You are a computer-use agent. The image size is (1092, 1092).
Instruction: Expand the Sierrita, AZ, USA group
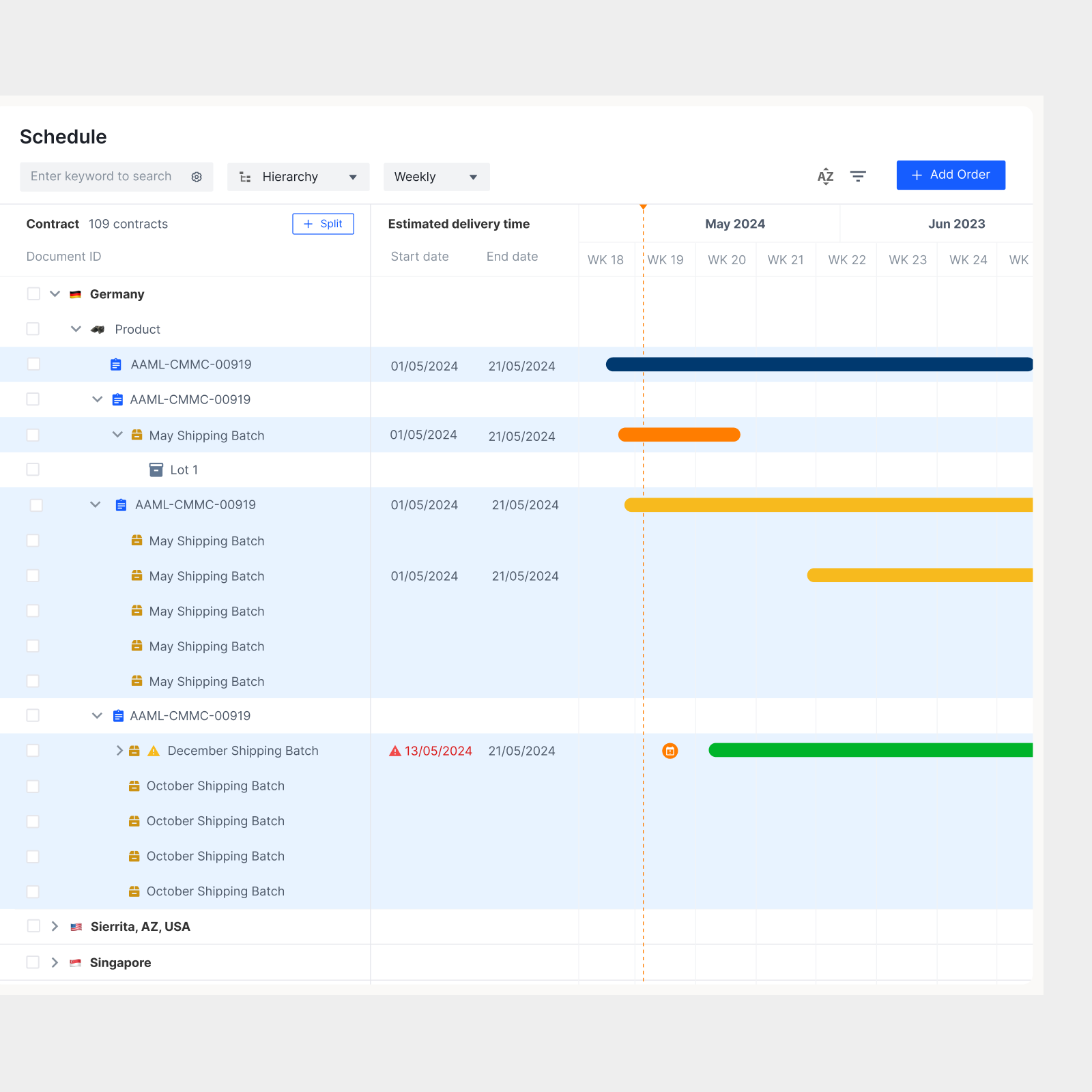(x=54, y=926)
